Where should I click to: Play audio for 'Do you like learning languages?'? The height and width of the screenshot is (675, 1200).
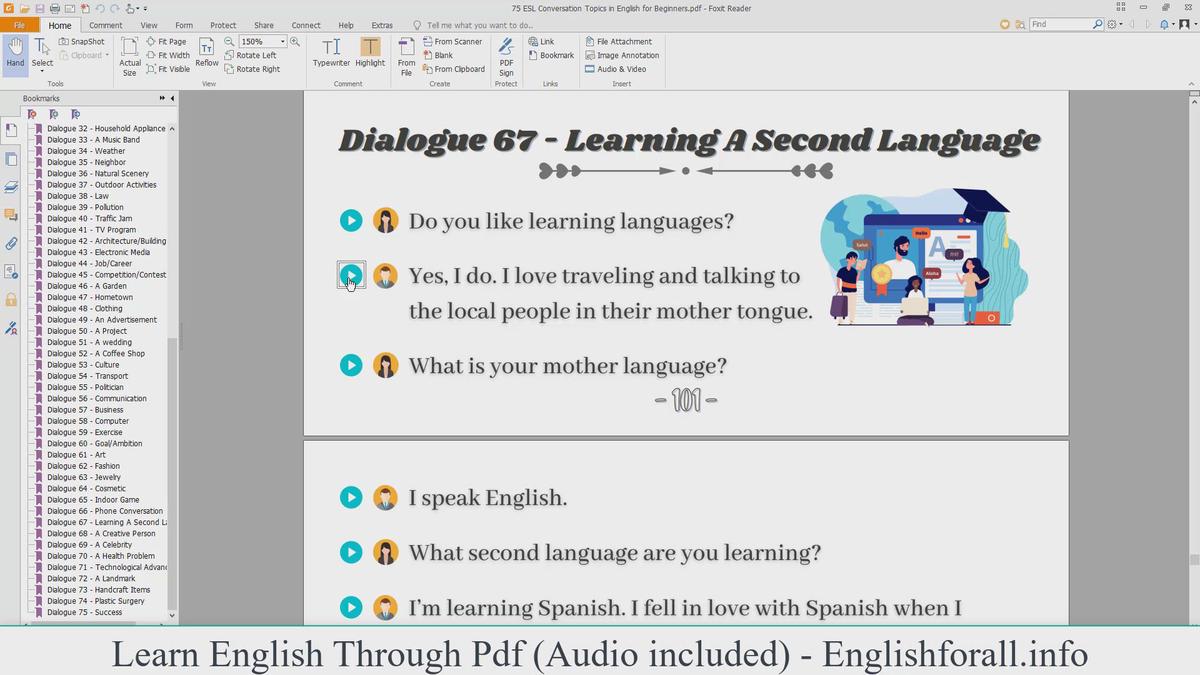pyautogui.click(x=351, y=221)
